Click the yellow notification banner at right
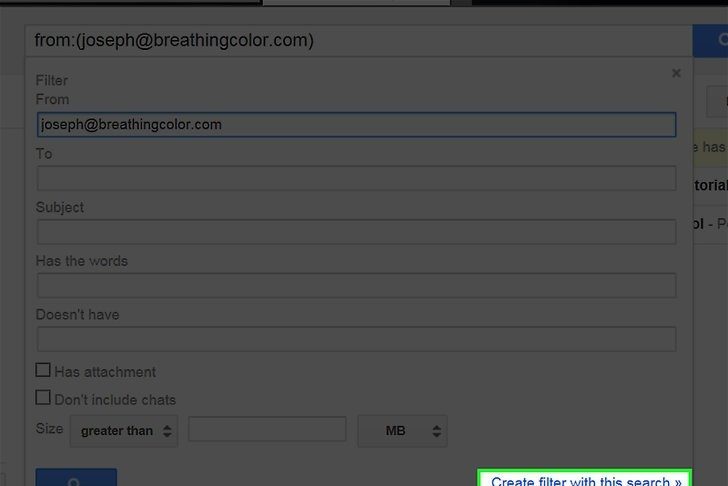This screenshot has width=728, height=486. (711, 147)
